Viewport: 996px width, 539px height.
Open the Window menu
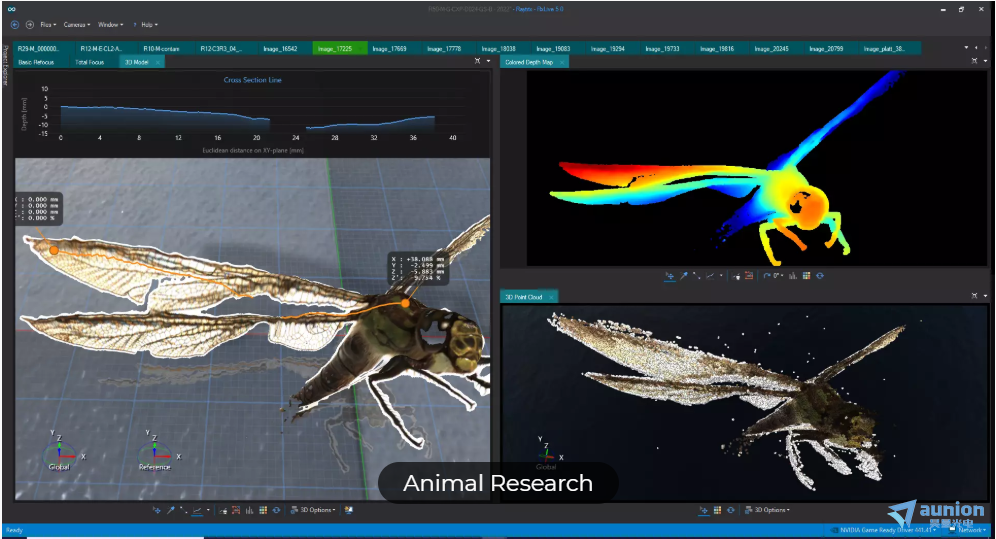click(x=111, y=25)
